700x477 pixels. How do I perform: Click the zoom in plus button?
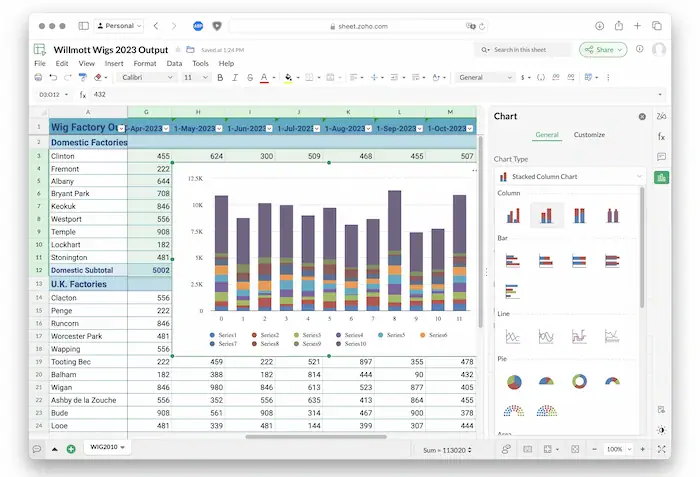pyautogui.click(x=642, y=449)
